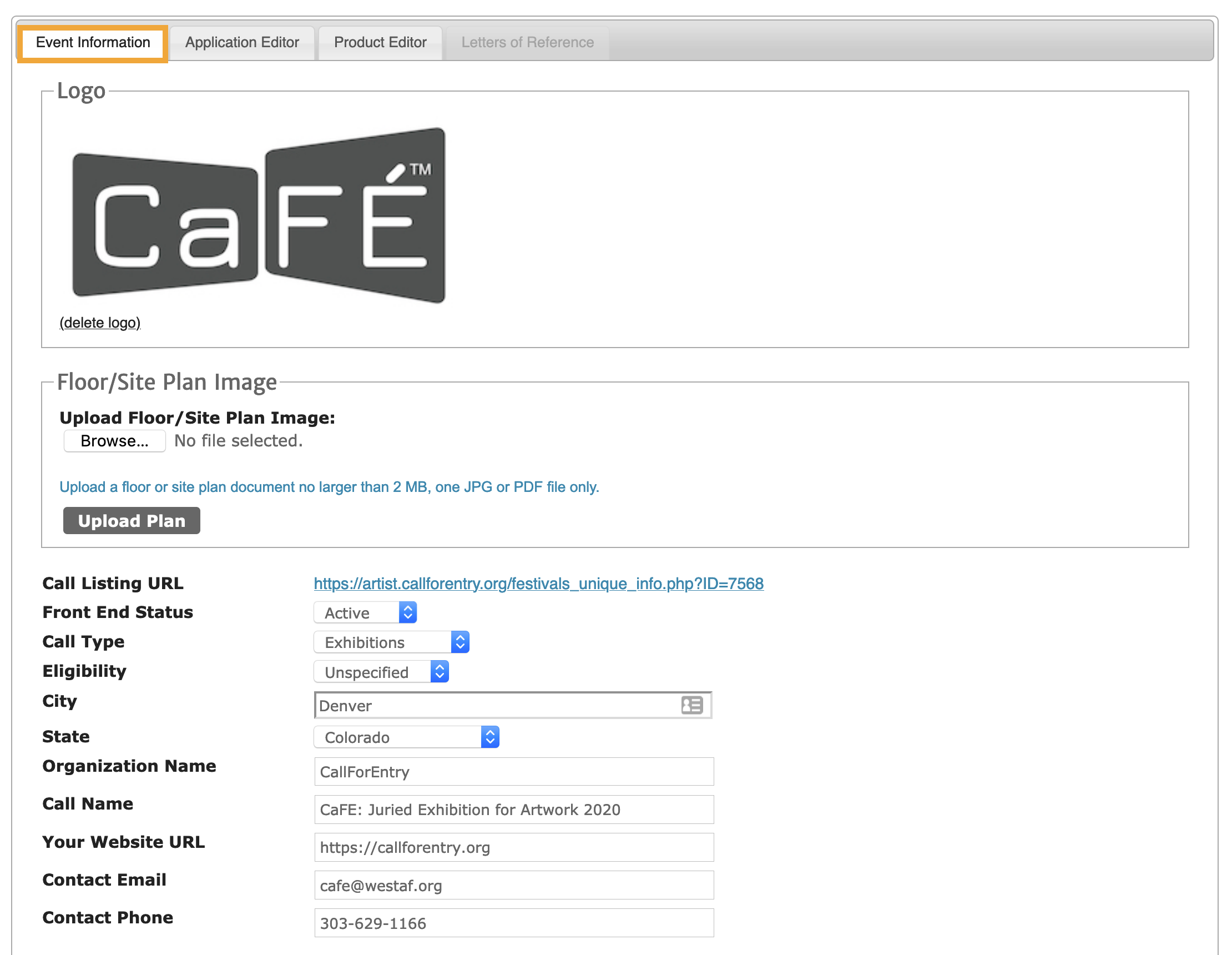The width and height of the screenshot is (1232, 955).
Task: Click the Organization Name label
Action: [x=129, y=766]
